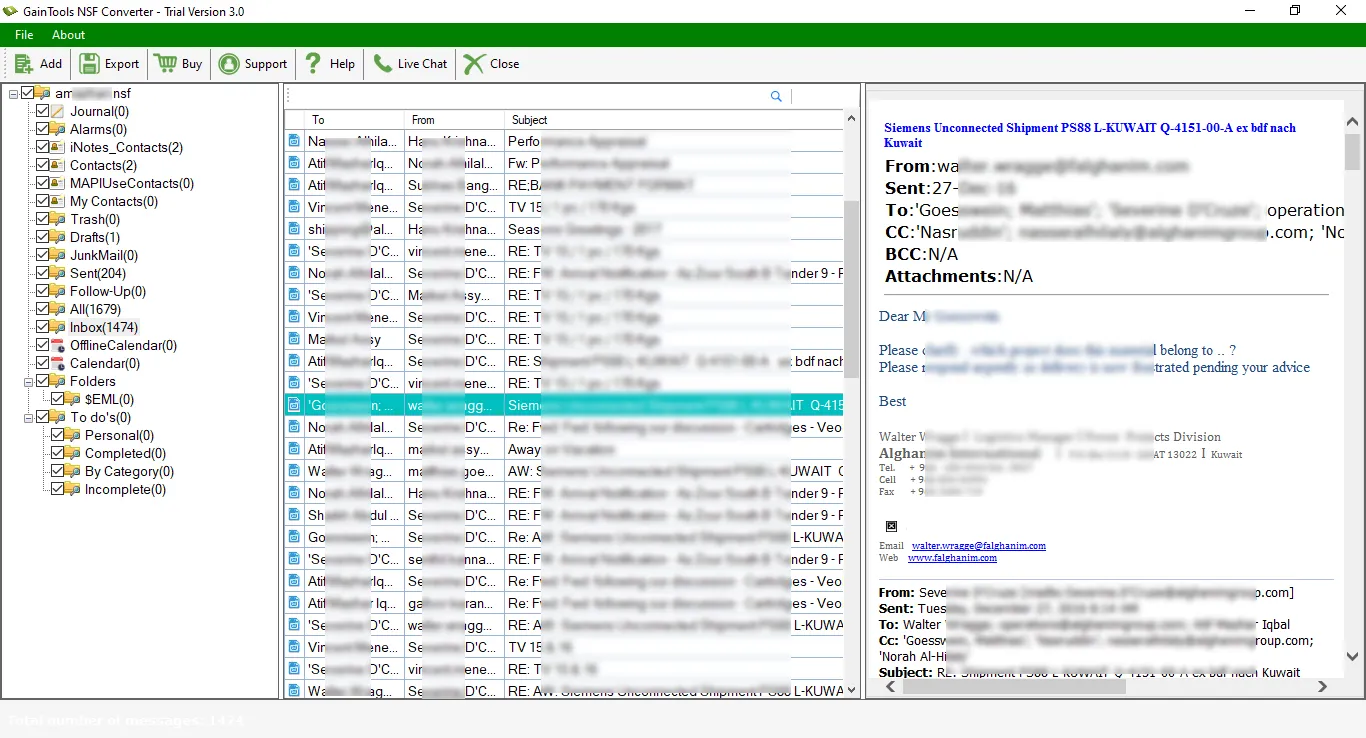1366x738 pixels.
Task: Sort list by From column
Action: click(x=454, y=119)
